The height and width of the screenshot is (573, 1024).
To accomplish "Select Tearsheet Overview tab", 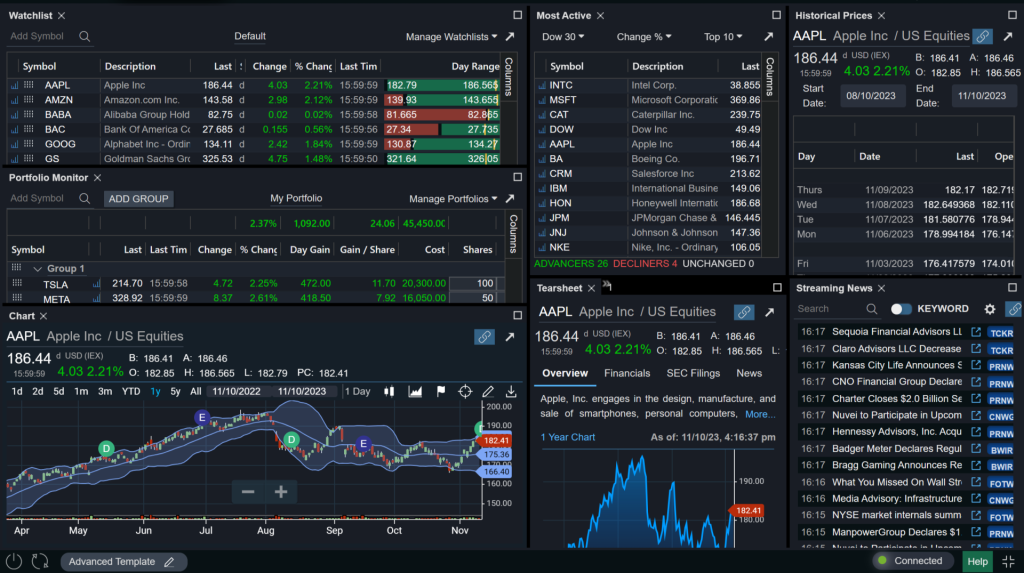I will tap(565, 373).
